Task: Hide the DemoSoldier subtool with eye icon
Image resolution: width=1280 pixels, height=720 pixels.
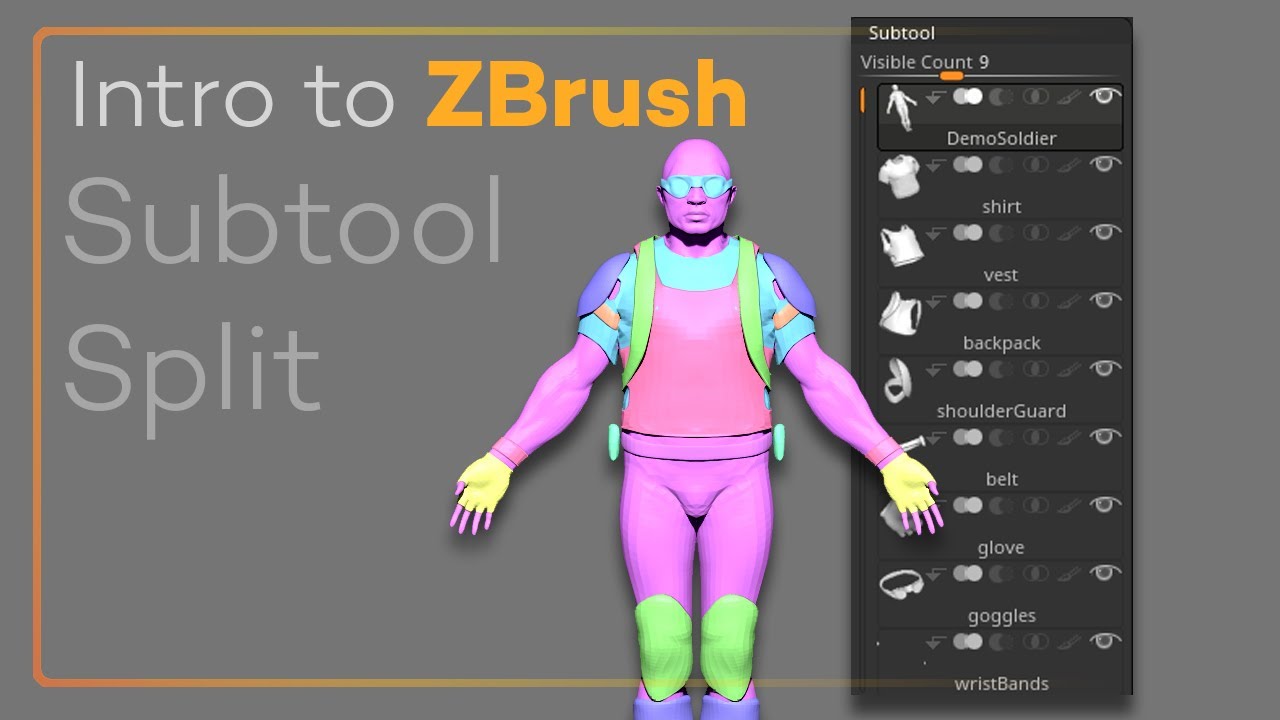Action: (1104, 97)
